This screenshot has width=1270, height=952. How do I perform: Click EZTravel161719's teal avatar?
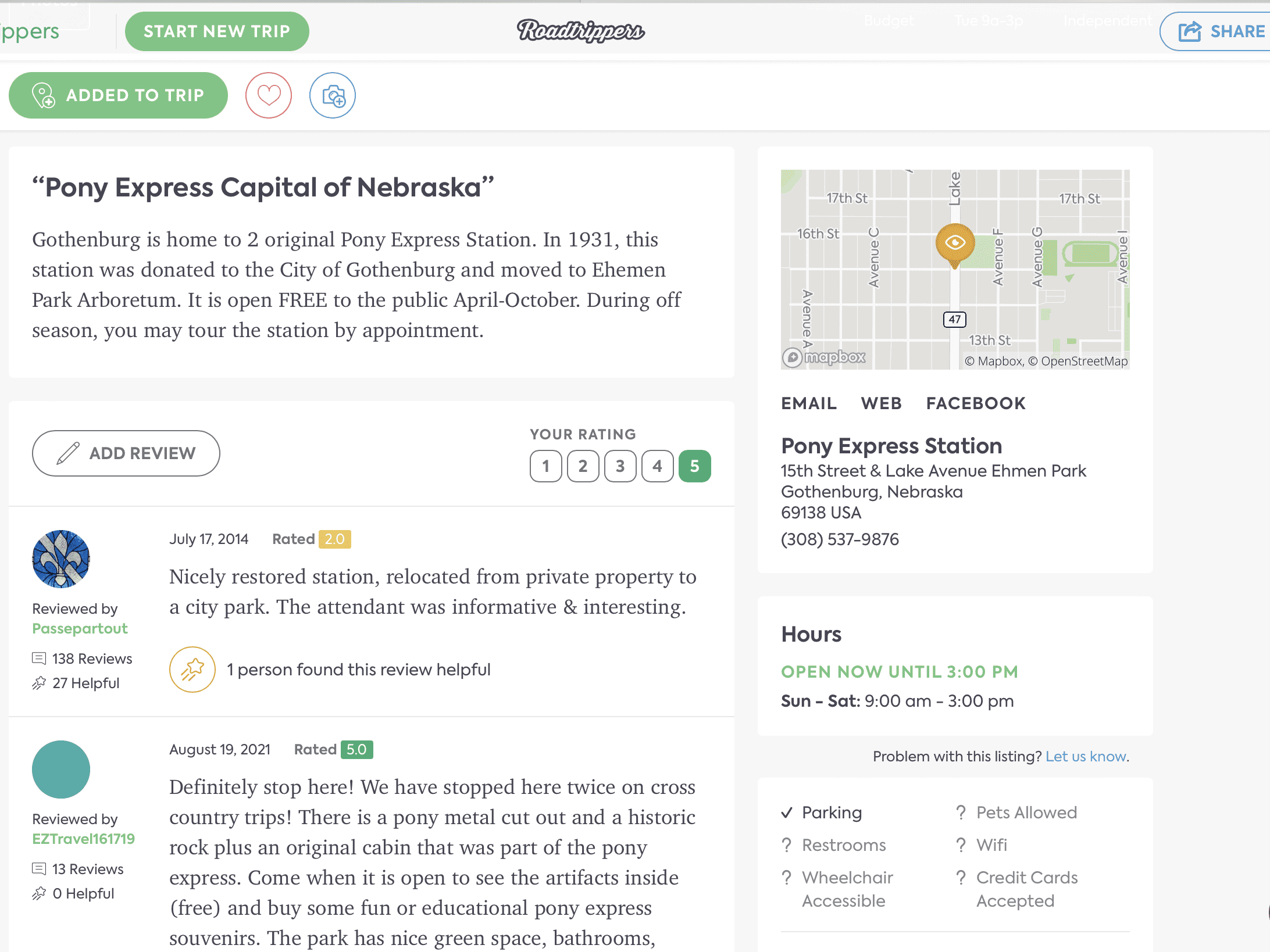click(61, 770)
